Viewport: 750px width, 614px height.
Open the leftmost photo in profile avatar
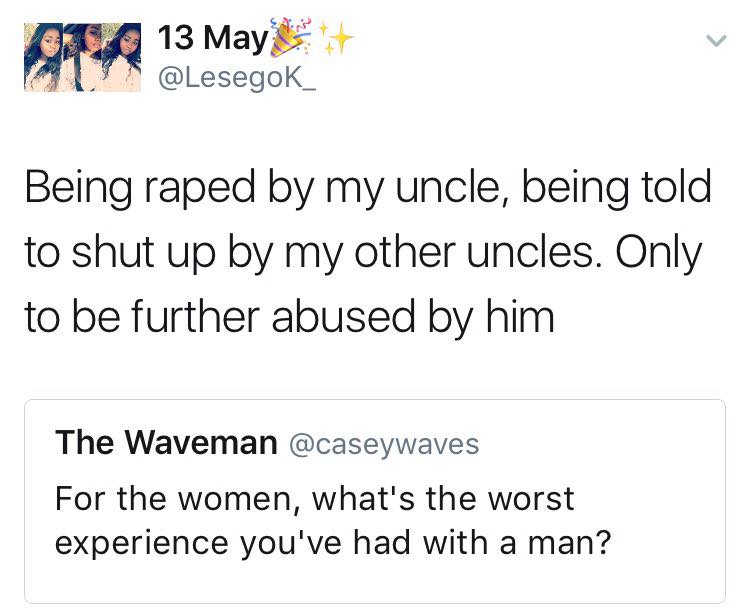point(44,57)
